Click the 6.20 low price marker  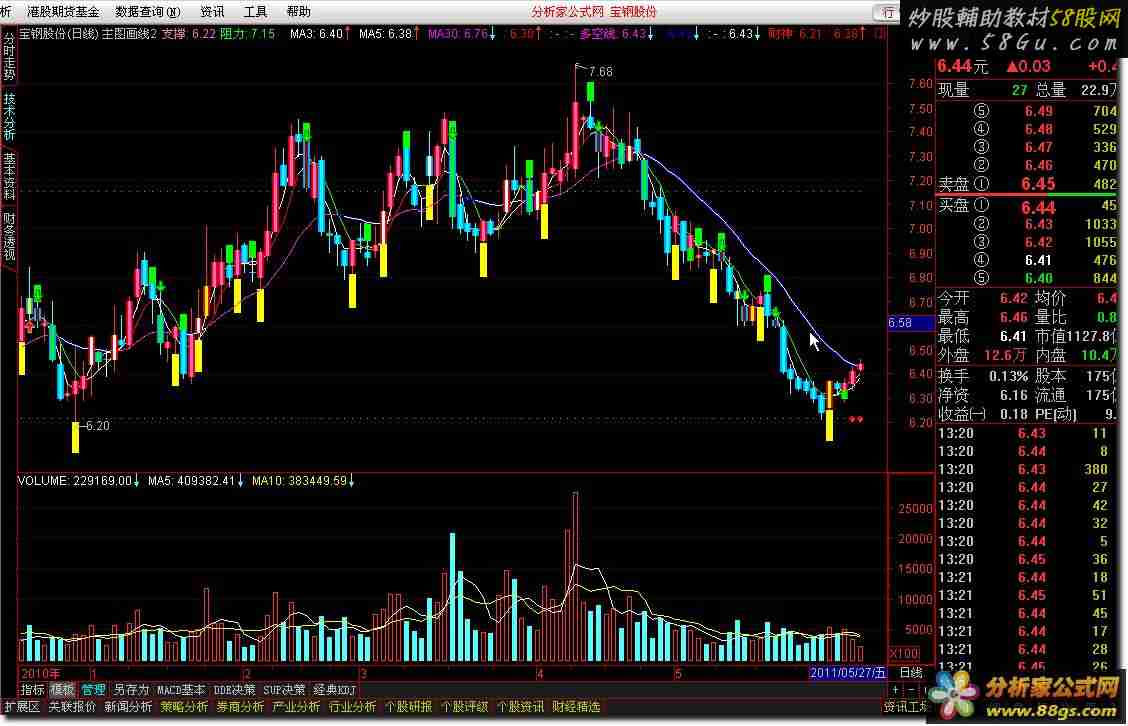click(x=96, y=425)
